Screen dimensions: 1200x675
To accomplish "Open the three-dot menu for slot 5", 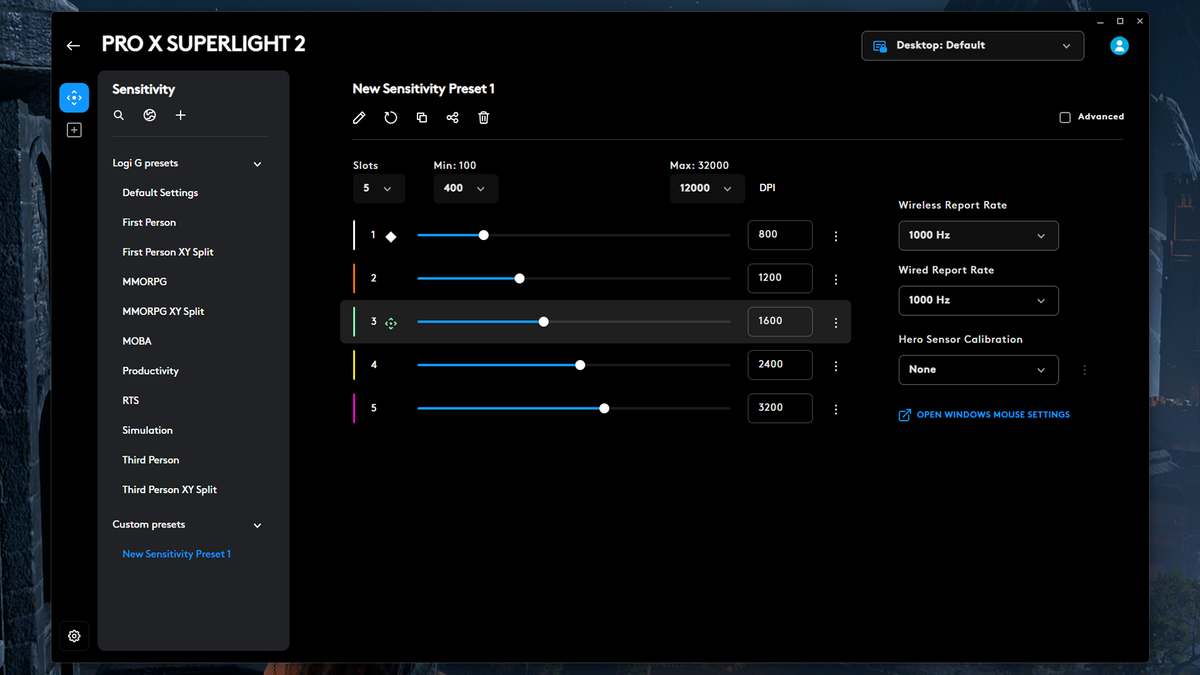I will point(836,409).
